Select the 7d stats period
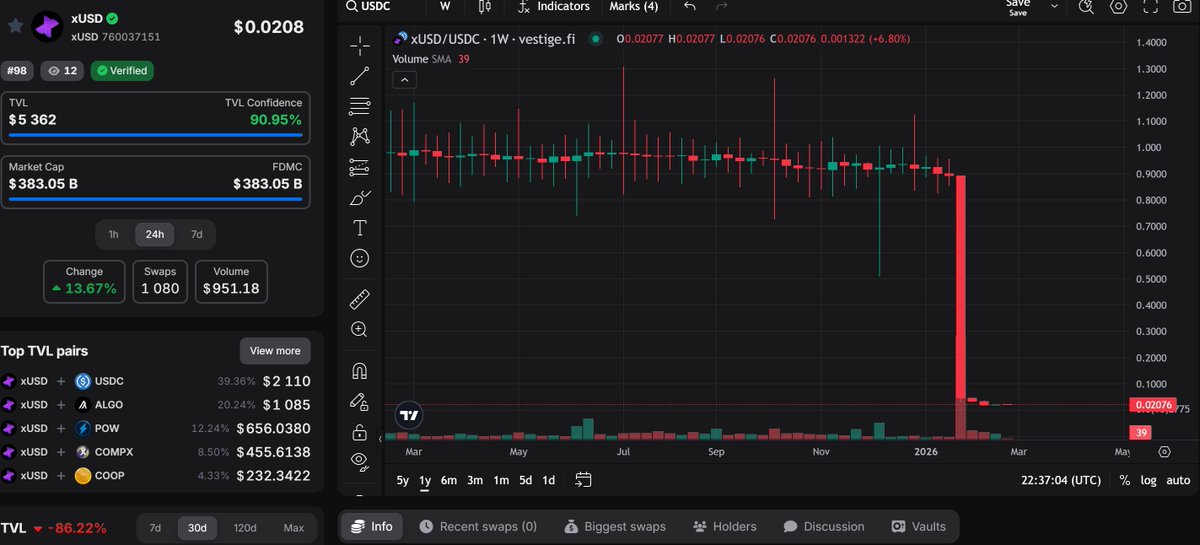 pos(197,234)
